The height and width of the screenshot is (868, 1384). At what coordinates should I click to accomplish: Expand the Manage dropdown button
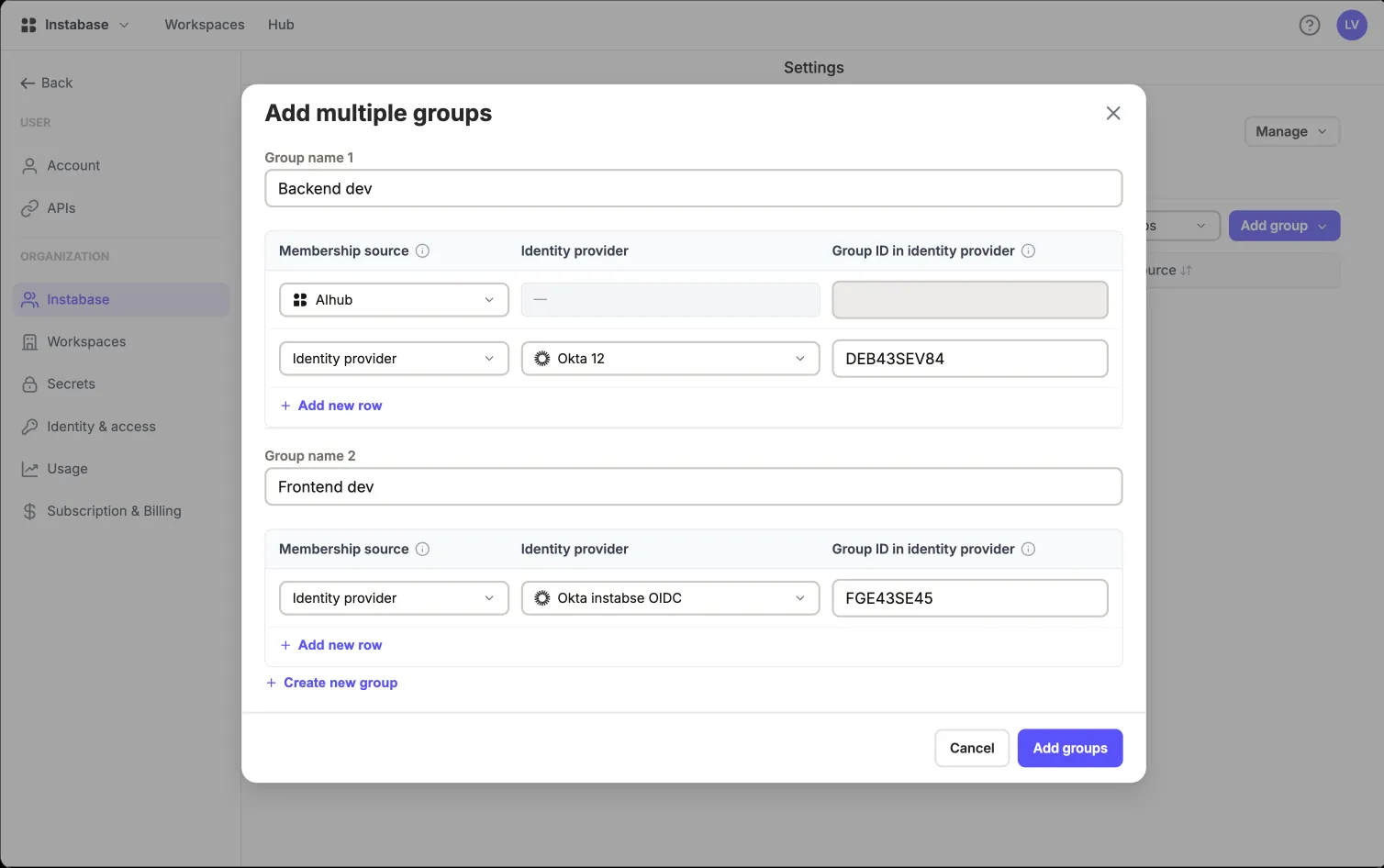1291,131
